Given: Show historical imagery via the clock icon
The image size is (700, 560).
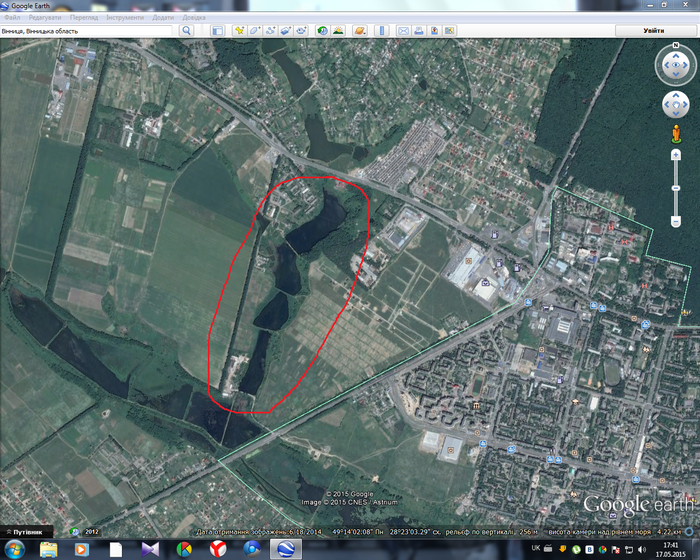Looking at the screenshot, I should click(322, 30).
